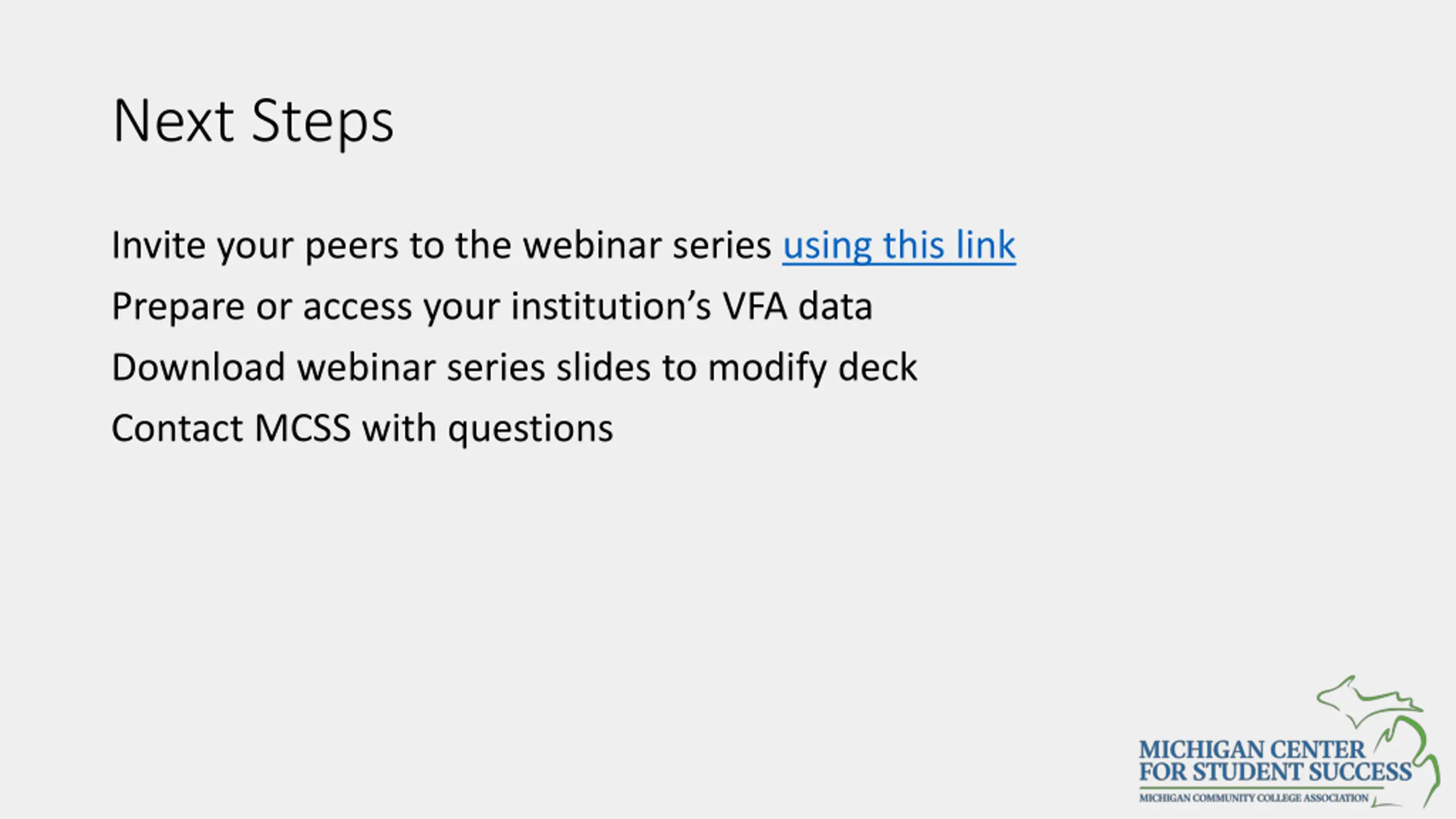Viewport: 1456px width, 819px height.
Task: Click the "FOR STUDENT SUCCESS" logo text
Action: (x=1275, y=772)
